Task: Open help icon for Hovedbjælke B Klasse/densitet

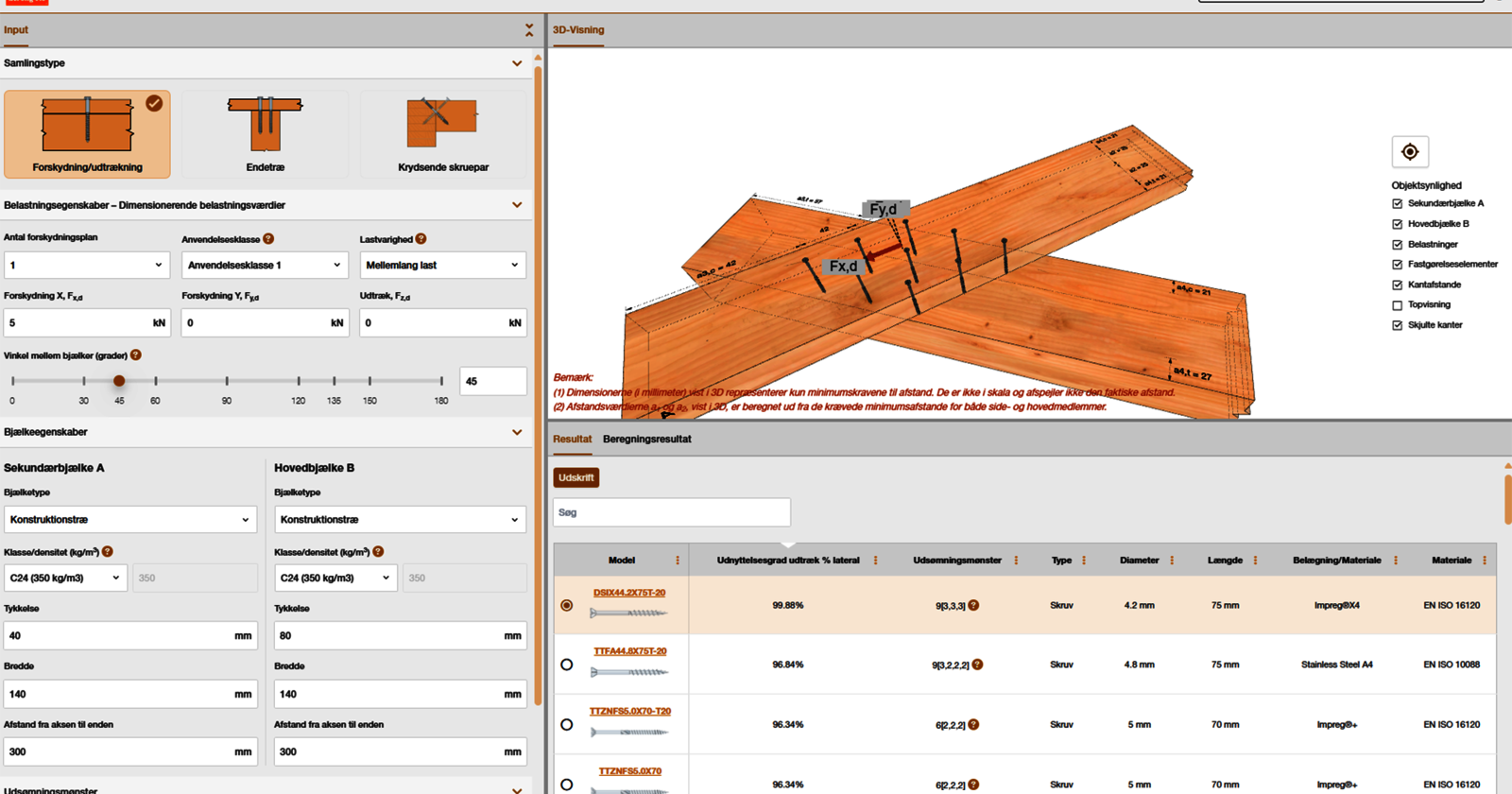Action: pos(378,552)
